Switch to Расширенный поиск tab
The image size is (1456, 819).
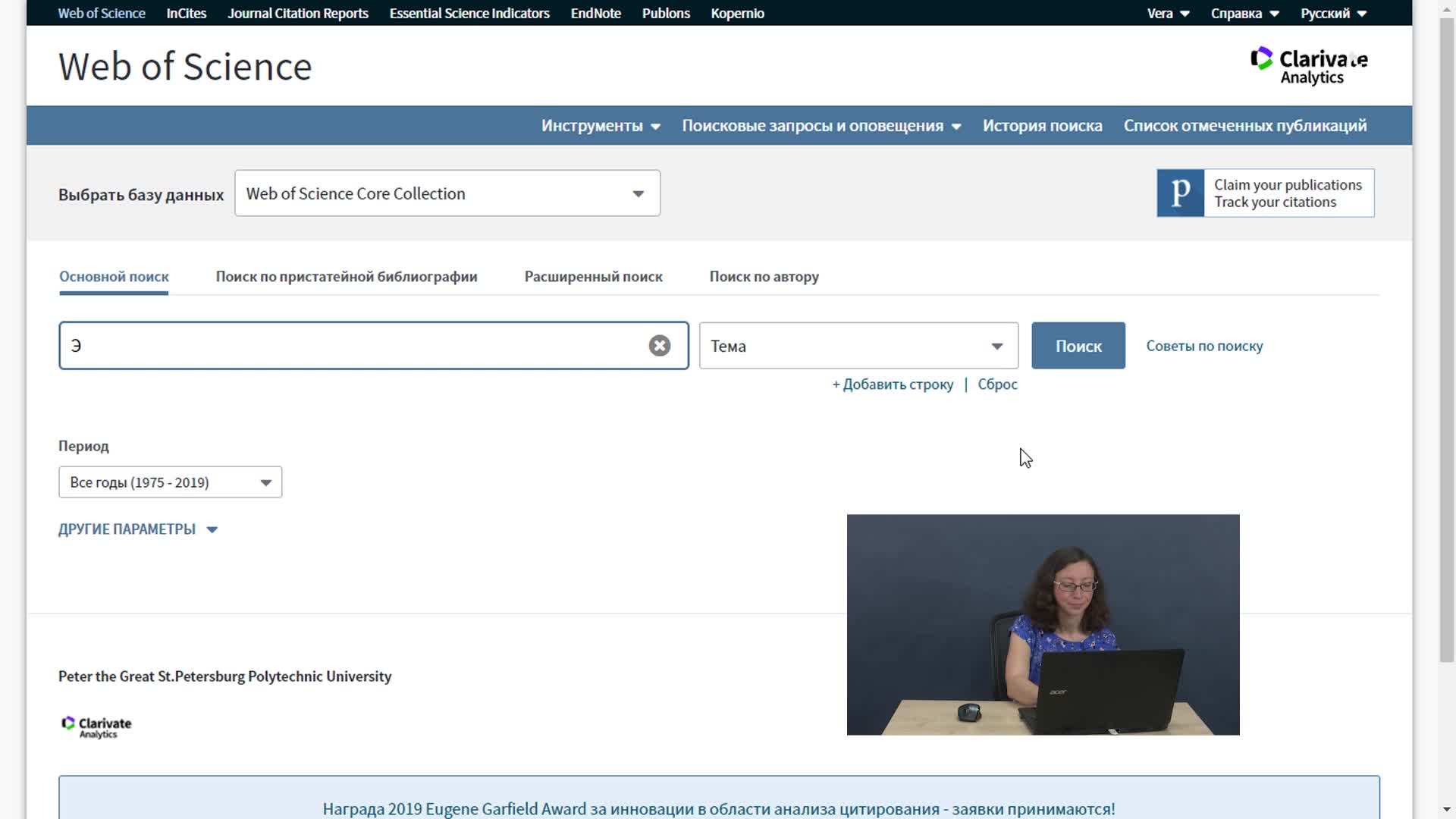593,277
